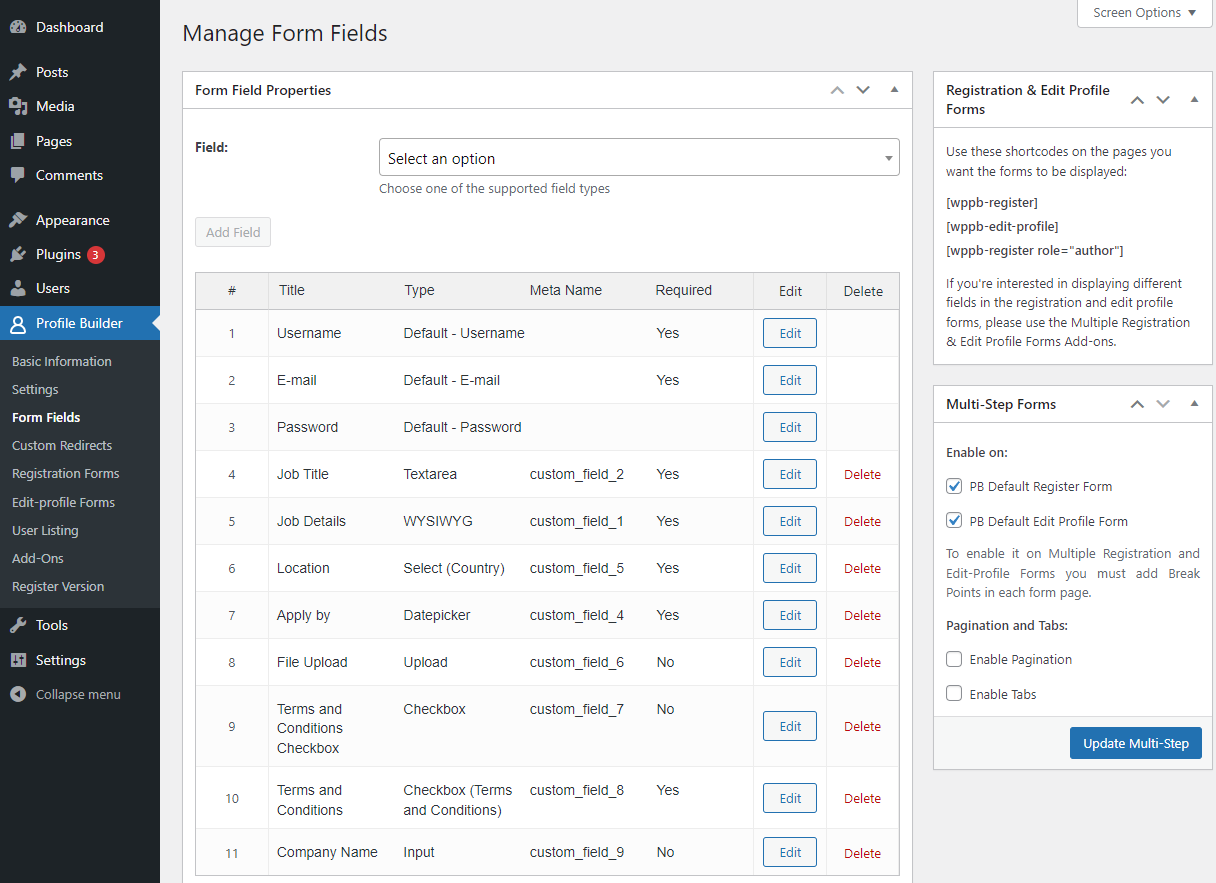Open the Screen Options dropdown
1216x883 pixels.
(x=1144, y=13)
